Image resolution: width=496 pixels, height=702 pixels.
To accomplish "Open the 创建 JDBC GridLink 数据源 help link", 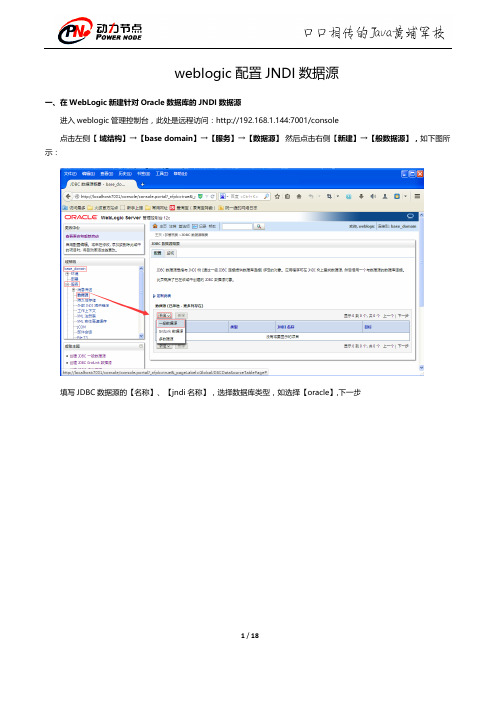I will (91, 363).
